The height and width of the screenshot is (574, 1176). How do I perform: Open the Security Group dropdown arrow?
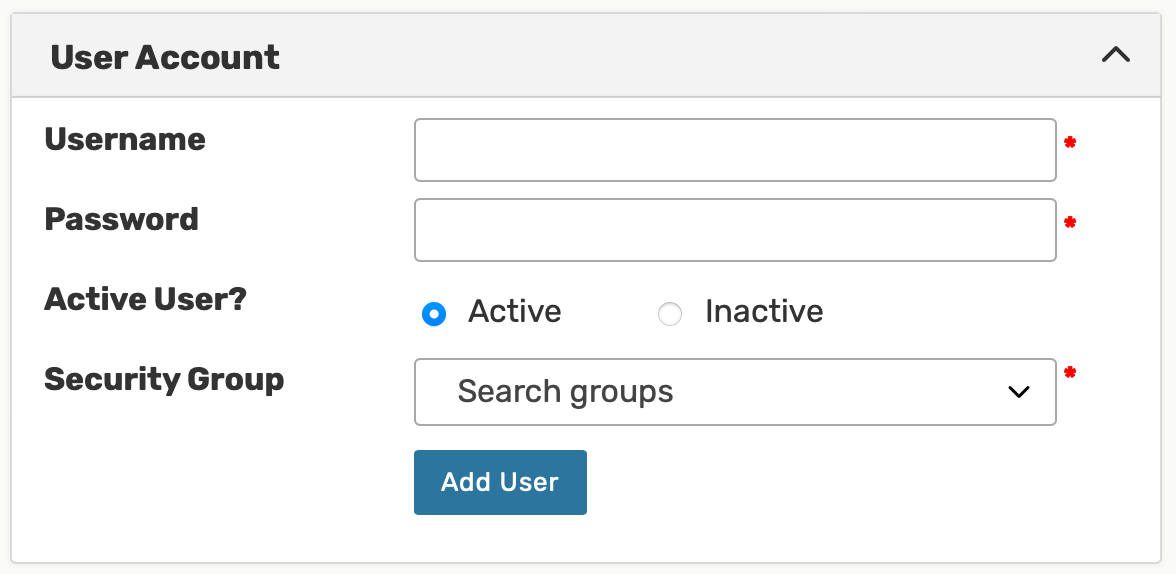(1018, 392)
